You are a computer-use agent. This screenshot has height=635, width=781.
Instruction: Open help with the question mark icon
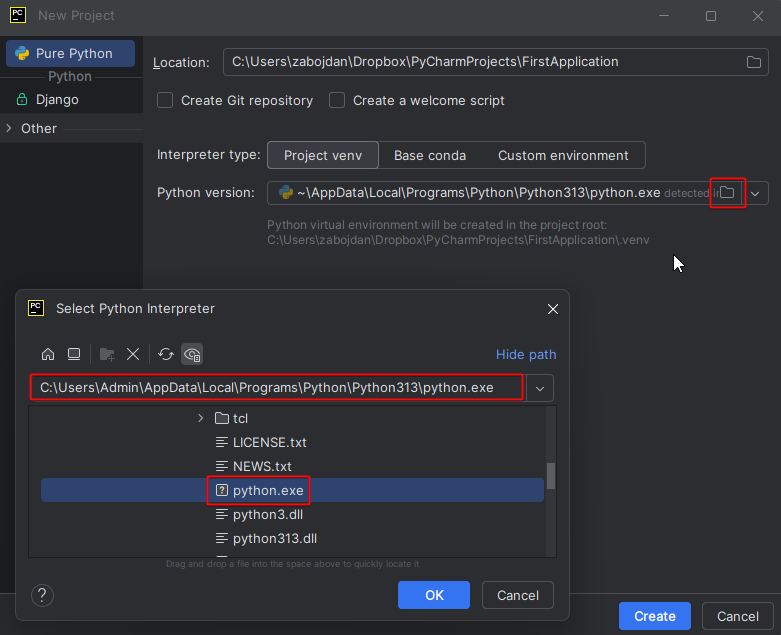pos(42,595)
